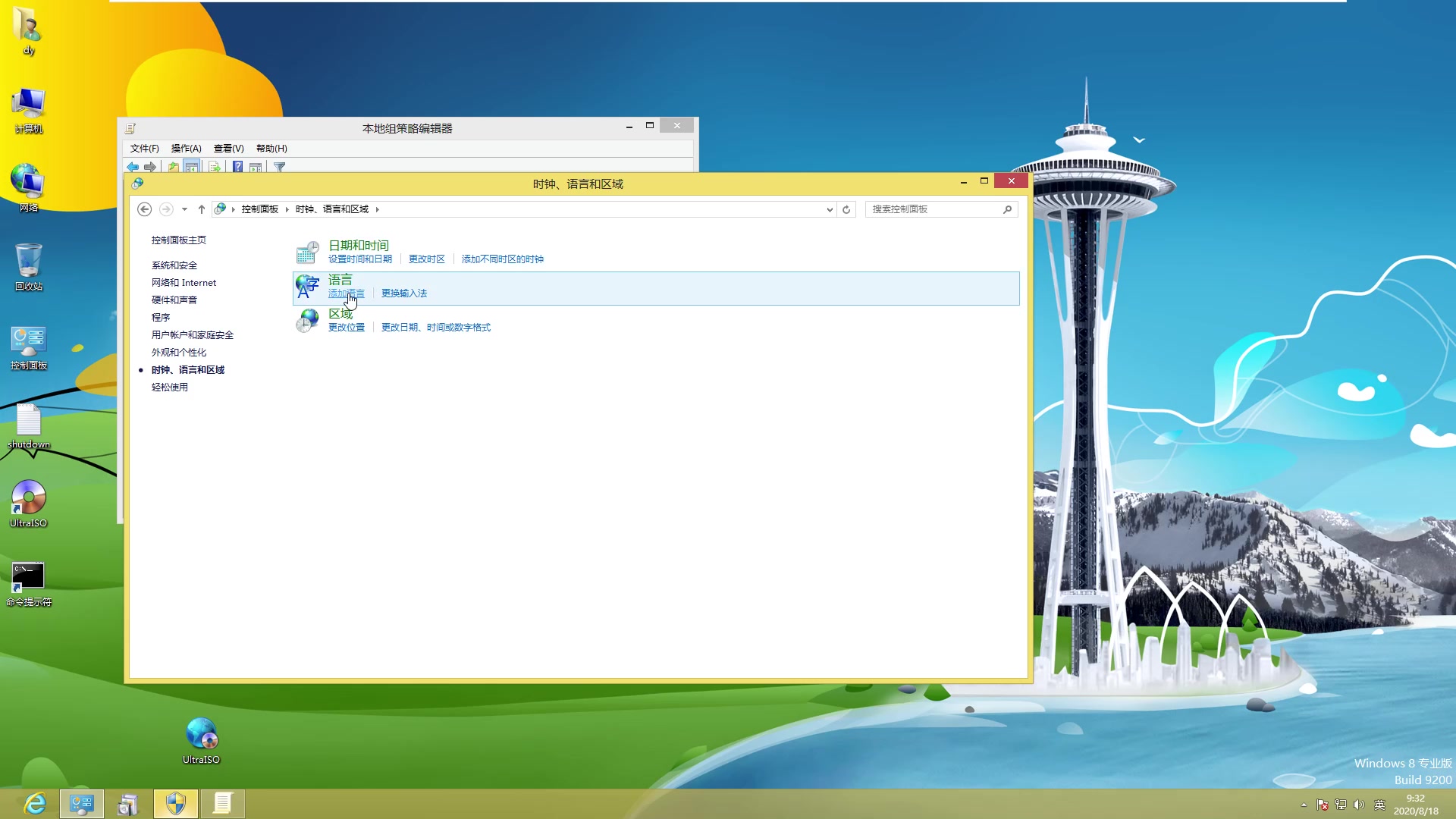Select the shutdown file desktop icon

pos(28,426)
